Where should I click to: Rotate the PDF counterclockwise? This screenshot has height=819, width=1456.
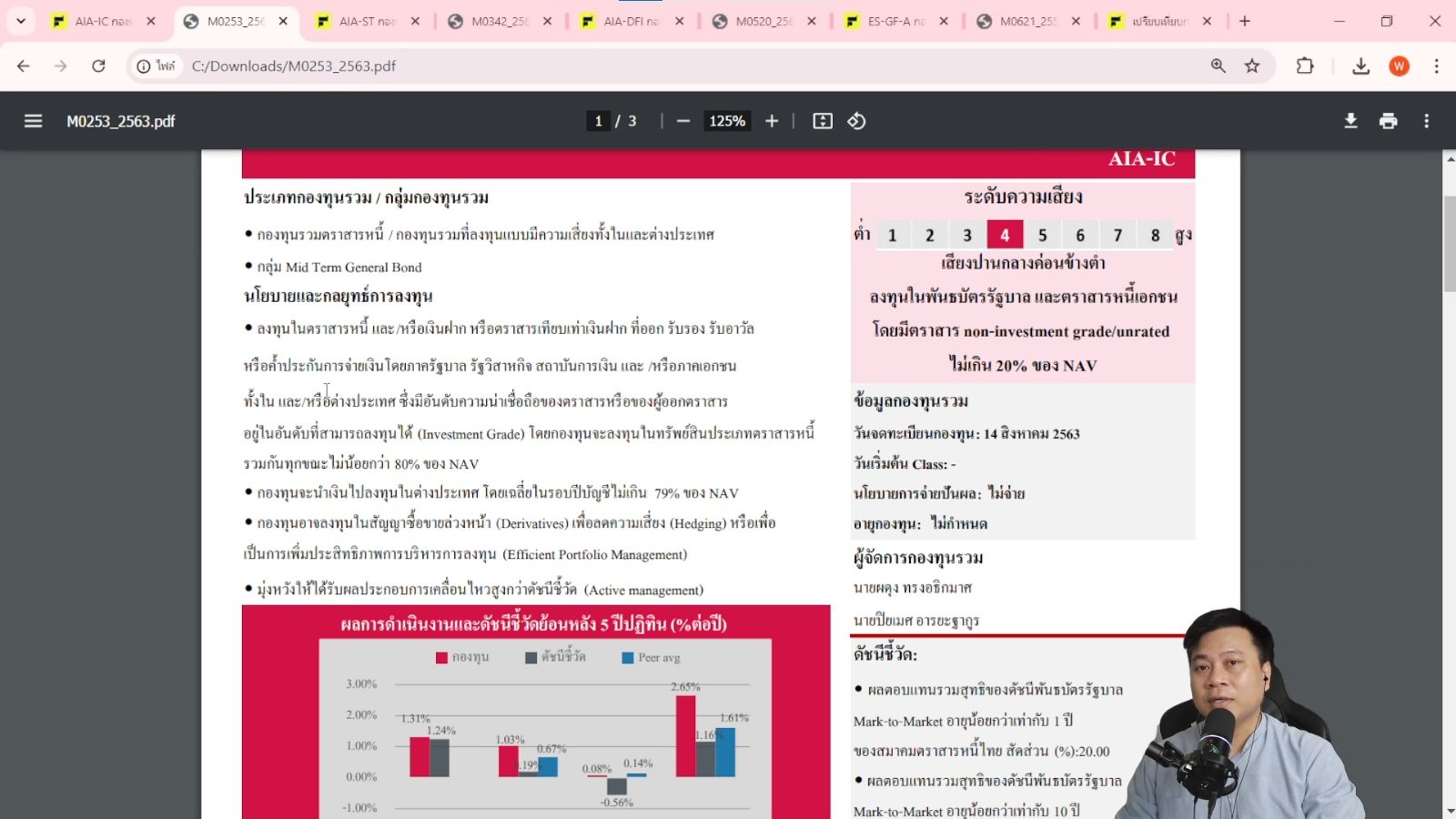pos(856,121)
